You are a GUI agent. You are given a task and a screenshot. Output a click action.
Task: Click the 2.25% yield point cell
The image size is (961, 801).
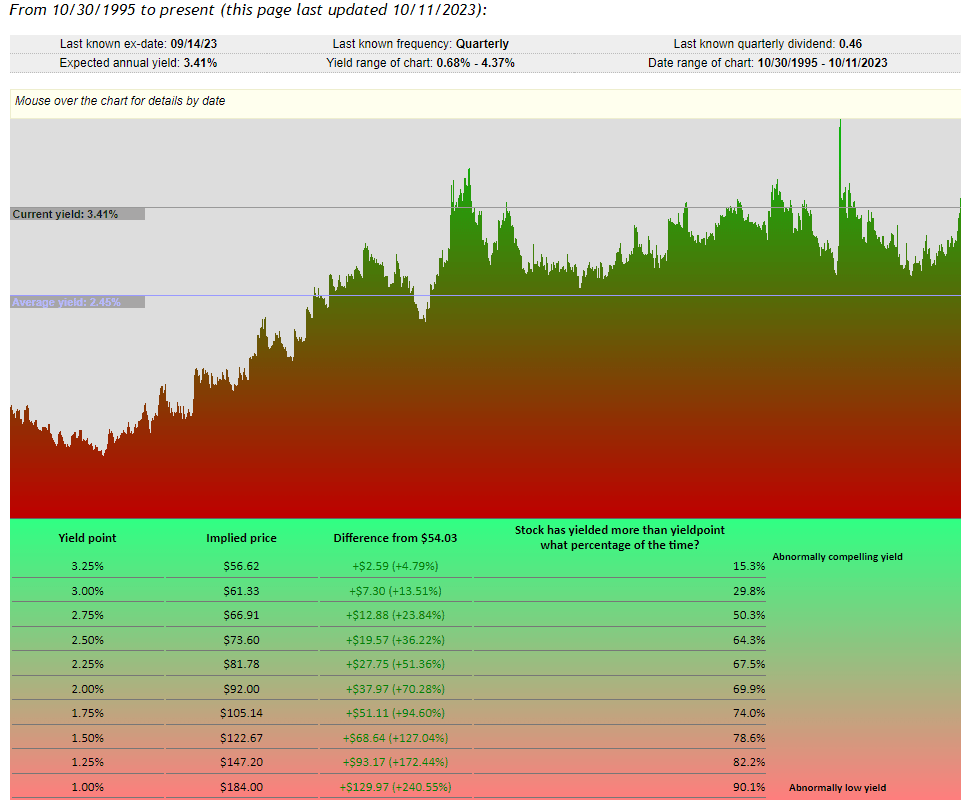[88, 664]
